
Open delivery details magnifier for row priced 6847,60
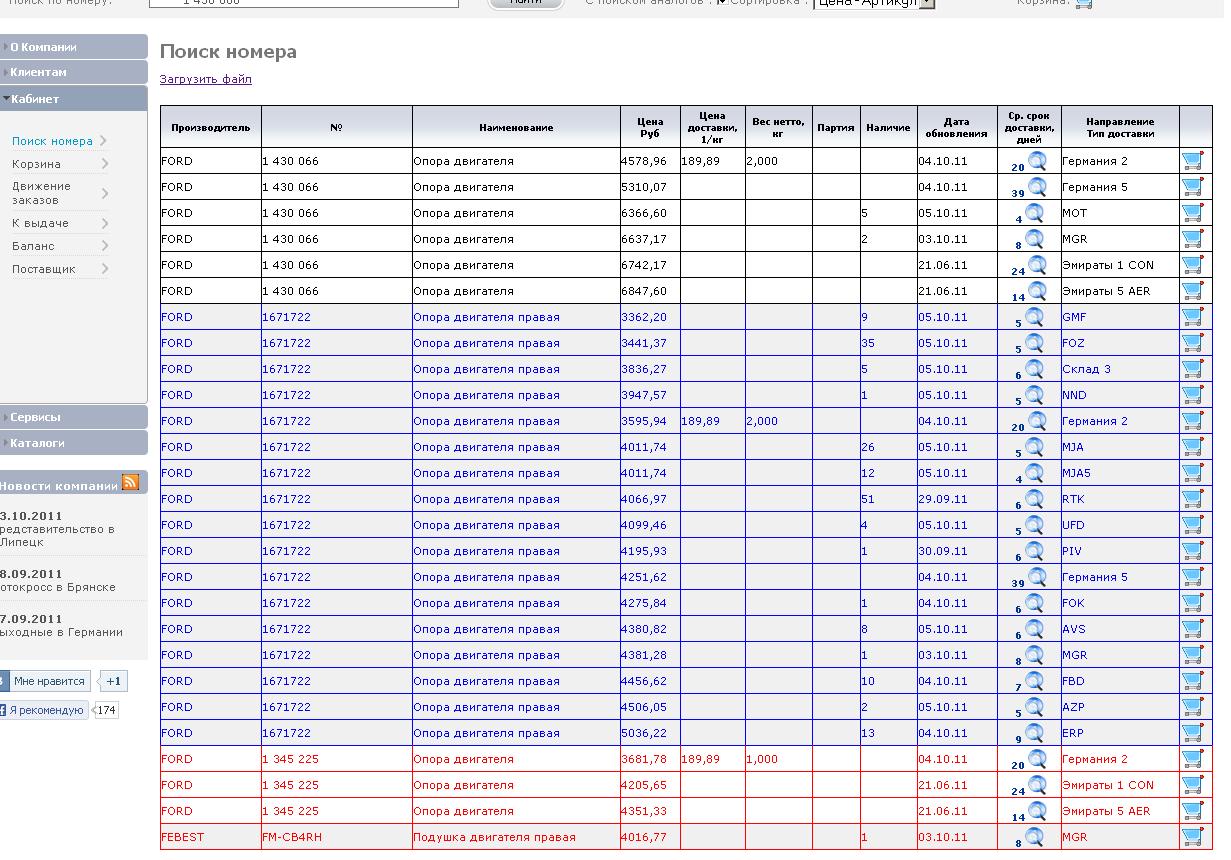pos(1037,290)
